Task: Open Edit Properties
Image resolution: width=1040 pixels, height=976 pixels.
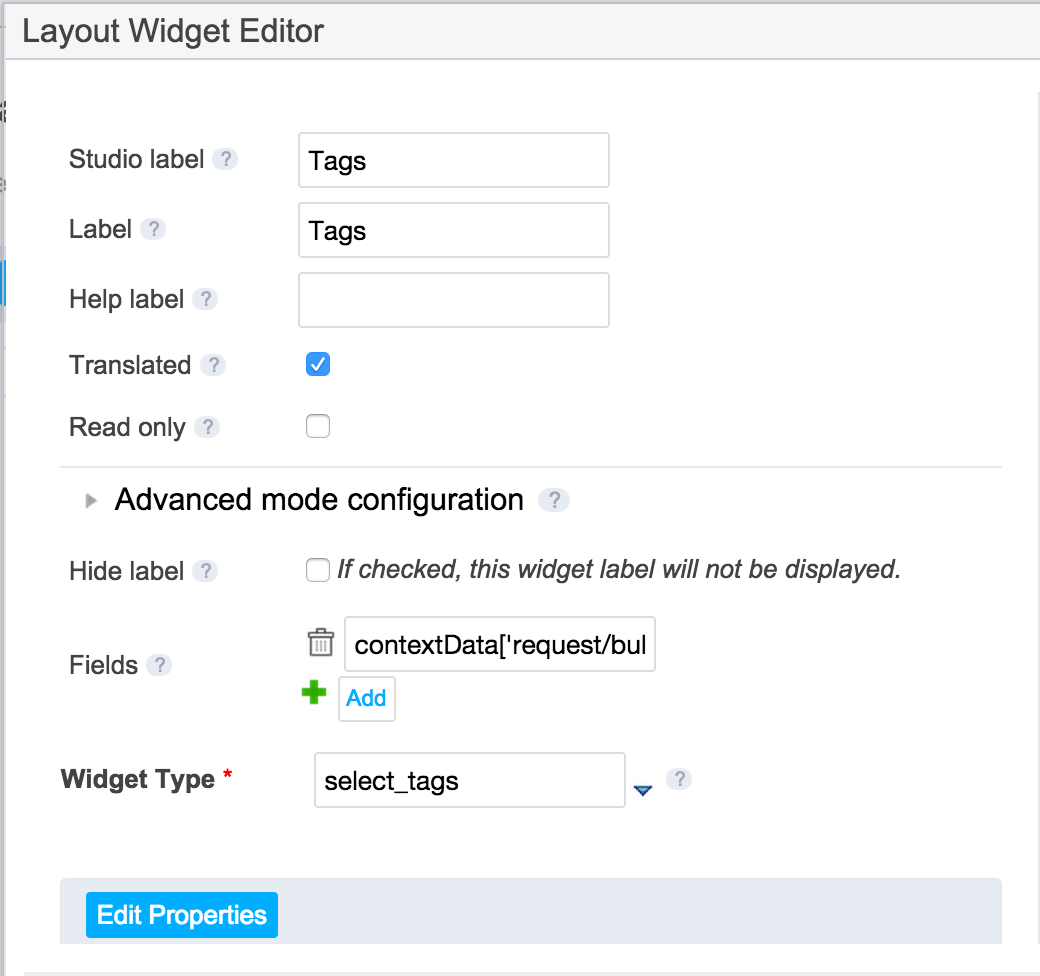Action: point(182,915)
